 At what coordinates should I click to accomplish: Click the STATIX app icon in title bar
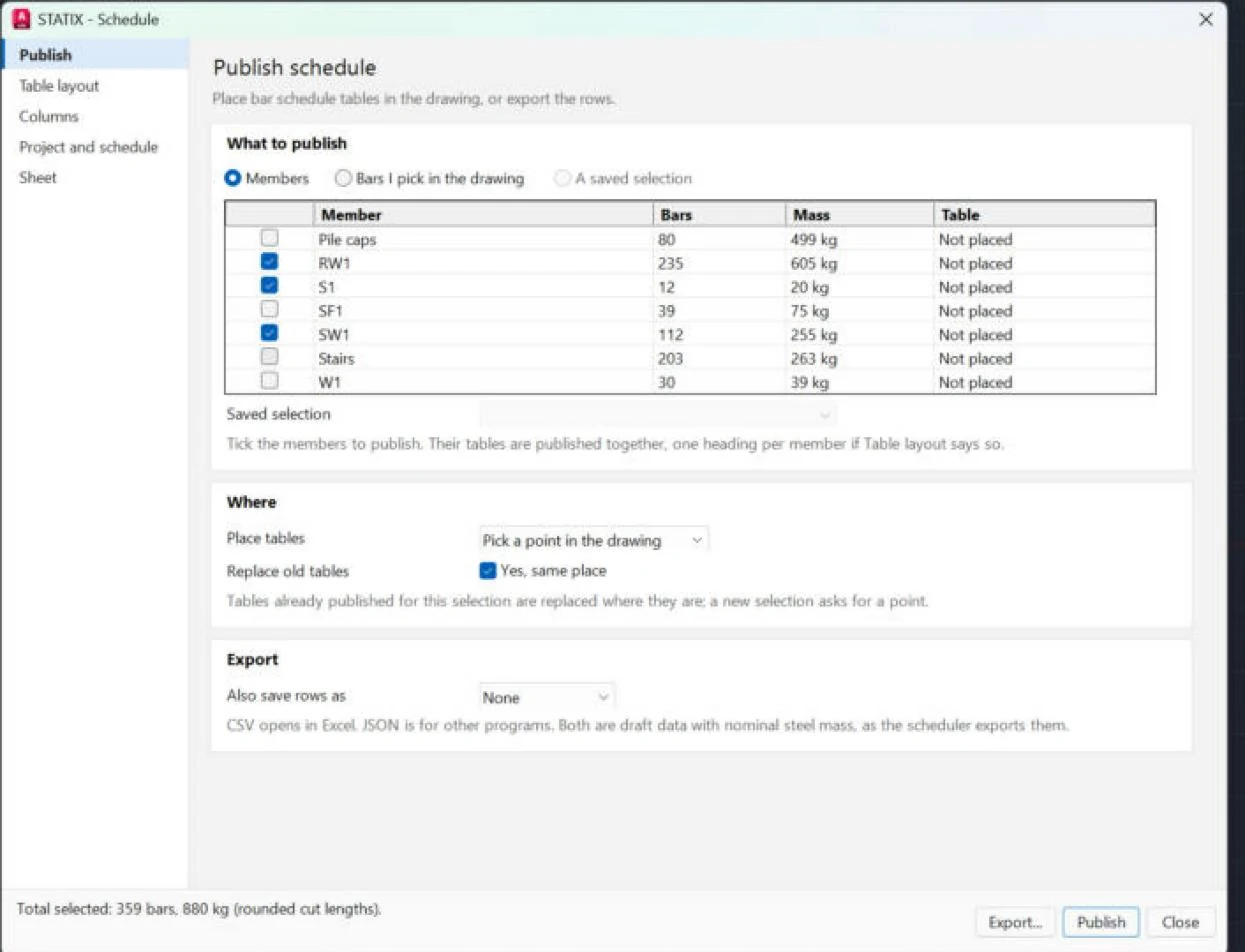20,19
